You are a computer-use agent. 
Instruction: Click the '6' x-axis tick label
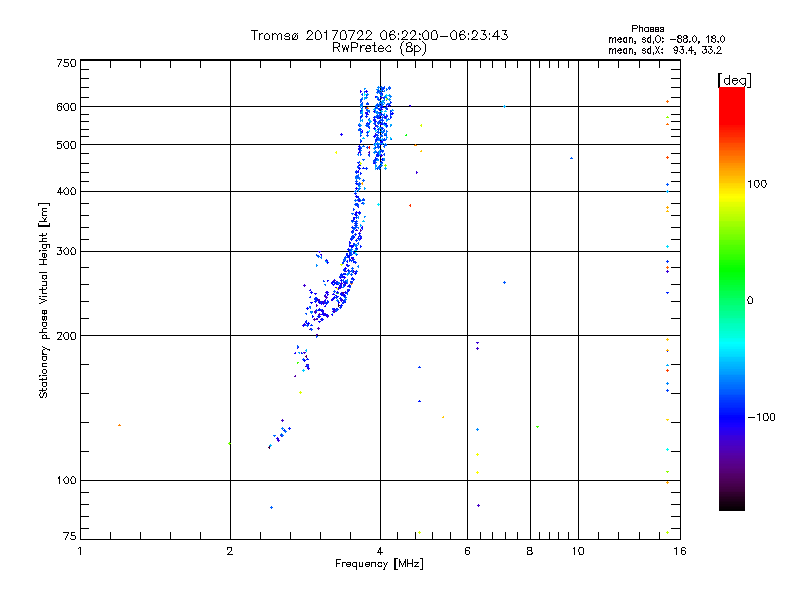pyautogui.click(x=467, y=551)
